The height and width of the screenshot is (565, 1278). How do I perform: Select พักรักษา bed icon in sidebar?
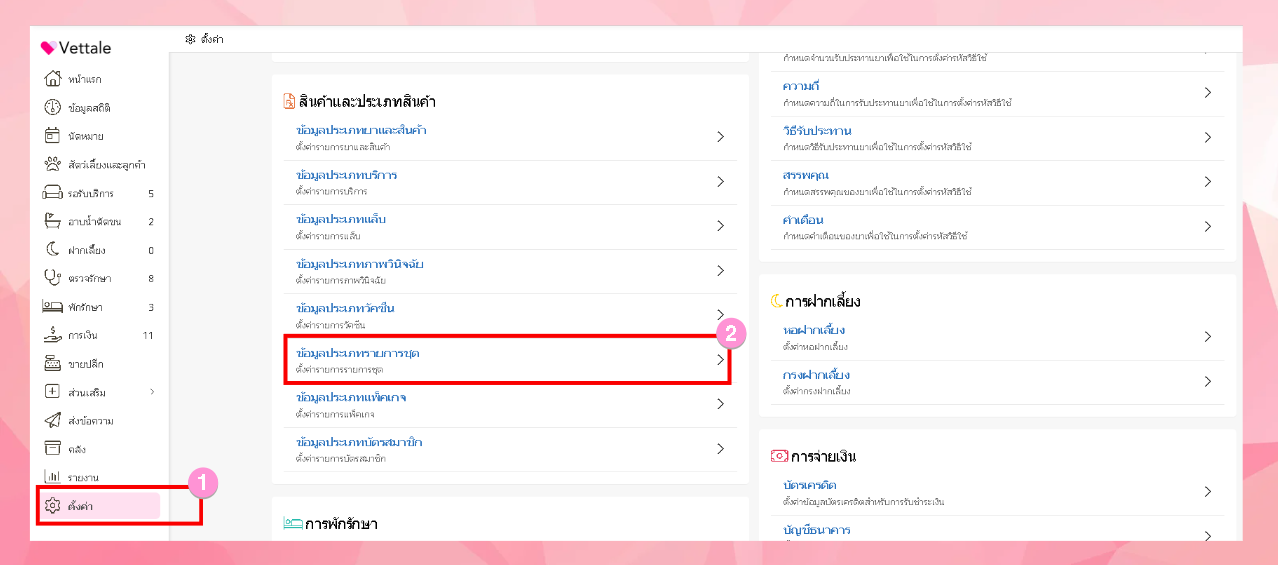pyautogui.click(x=53, y=306)
